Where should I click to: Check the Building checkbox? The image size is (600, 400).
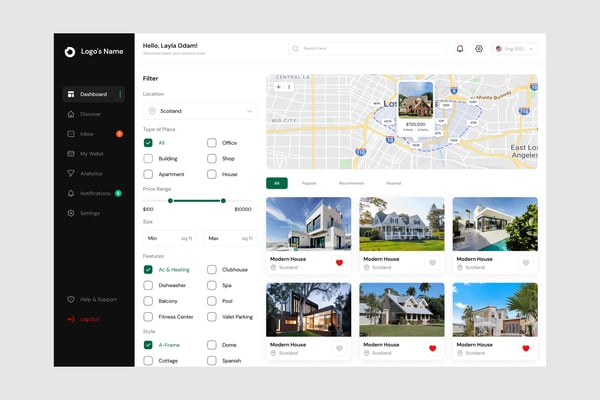148,158
